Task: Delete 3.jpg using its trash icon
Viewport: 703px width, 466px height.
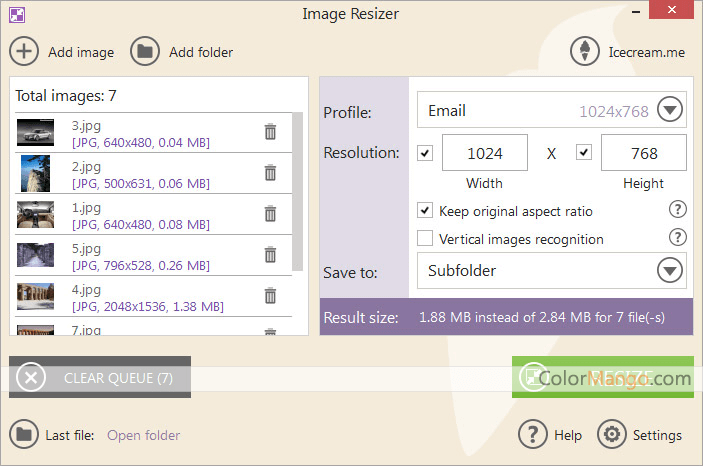Action: (270, 132)
